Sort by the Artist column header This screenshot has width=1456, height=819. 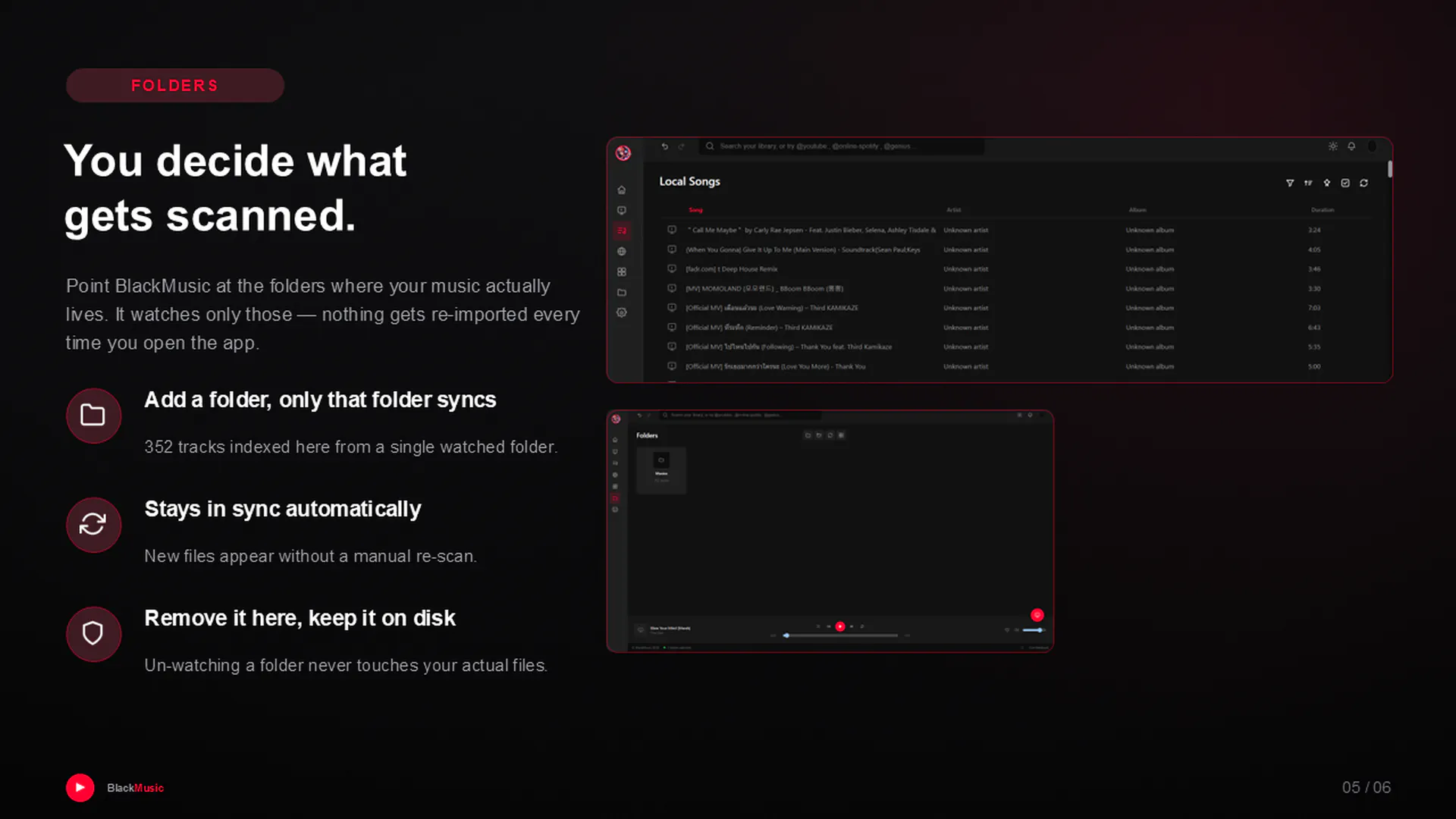pos(953,210)
